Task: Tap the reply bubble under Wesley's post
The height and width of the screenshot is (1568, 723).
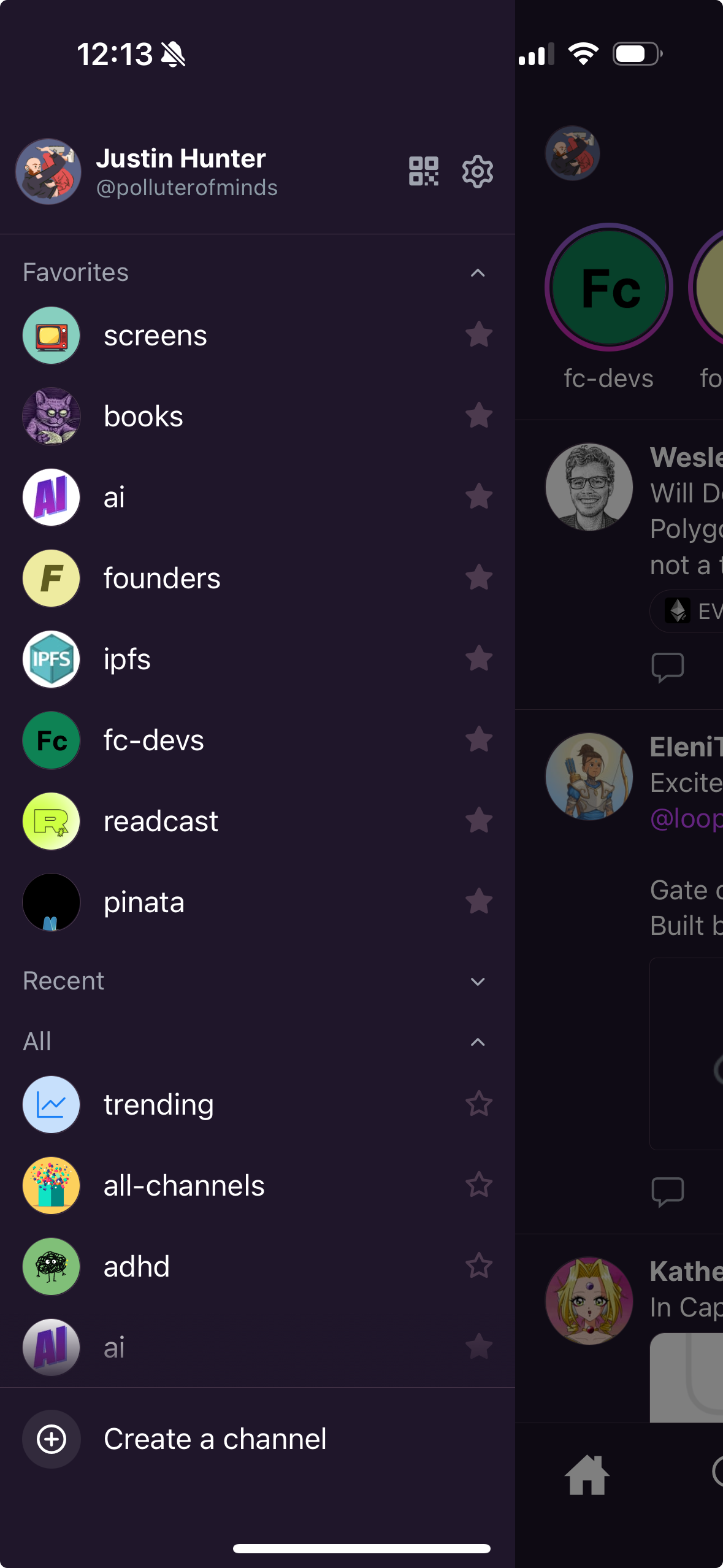Action: 667,667
